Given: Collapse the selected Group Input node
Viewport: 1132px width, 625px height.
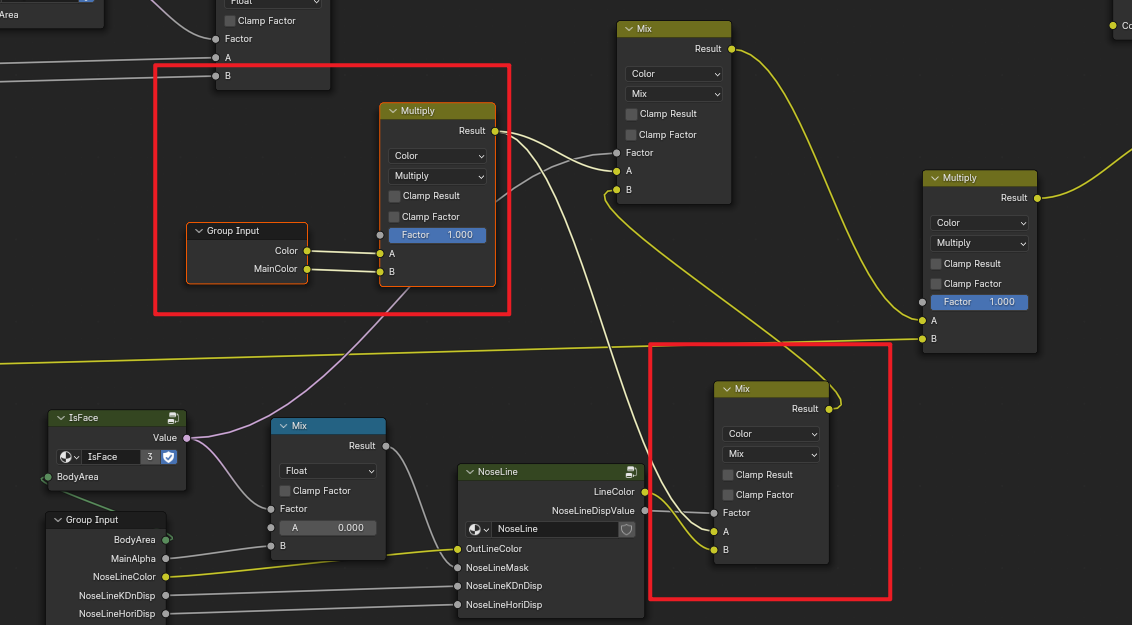Looking at the screenshot, I should 197,231.
